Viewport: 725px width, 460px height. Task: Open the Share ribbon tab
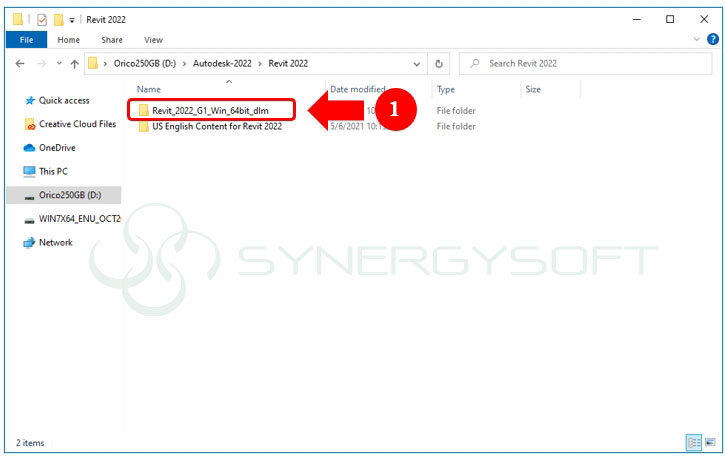point(112,40)
